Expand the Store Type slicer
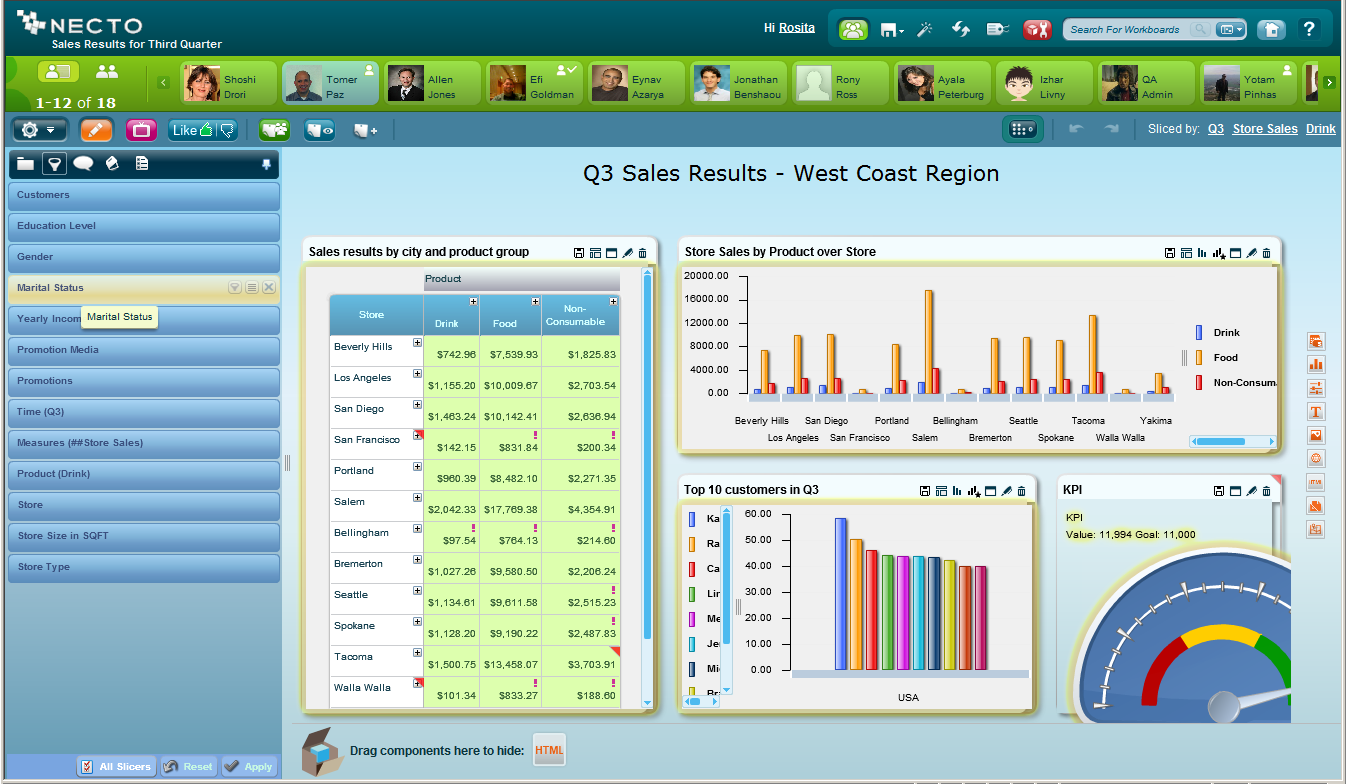 tap(143, 567)
